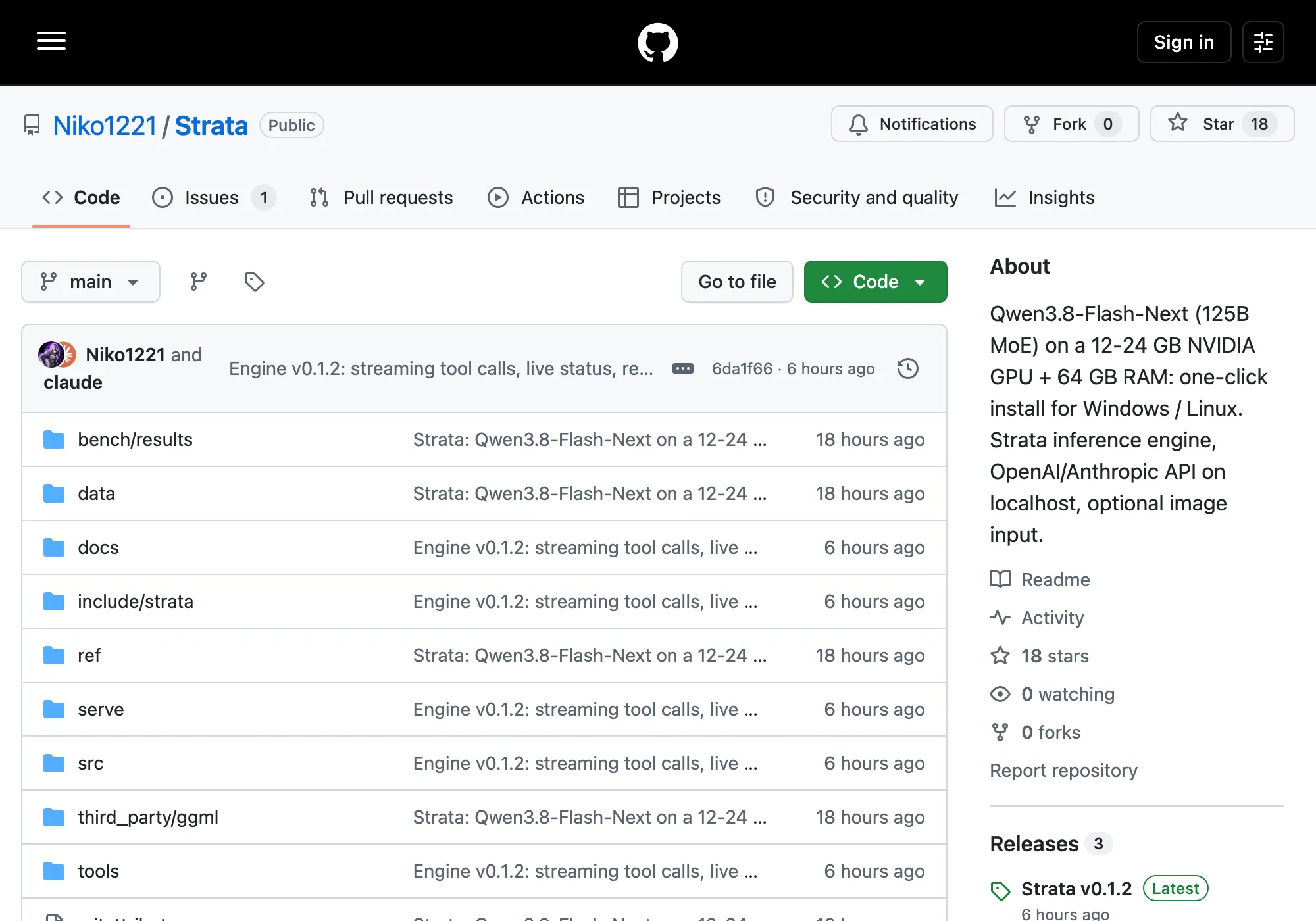Open the third_party/ggml folder

pyautogui.click(x=148, y=817)
